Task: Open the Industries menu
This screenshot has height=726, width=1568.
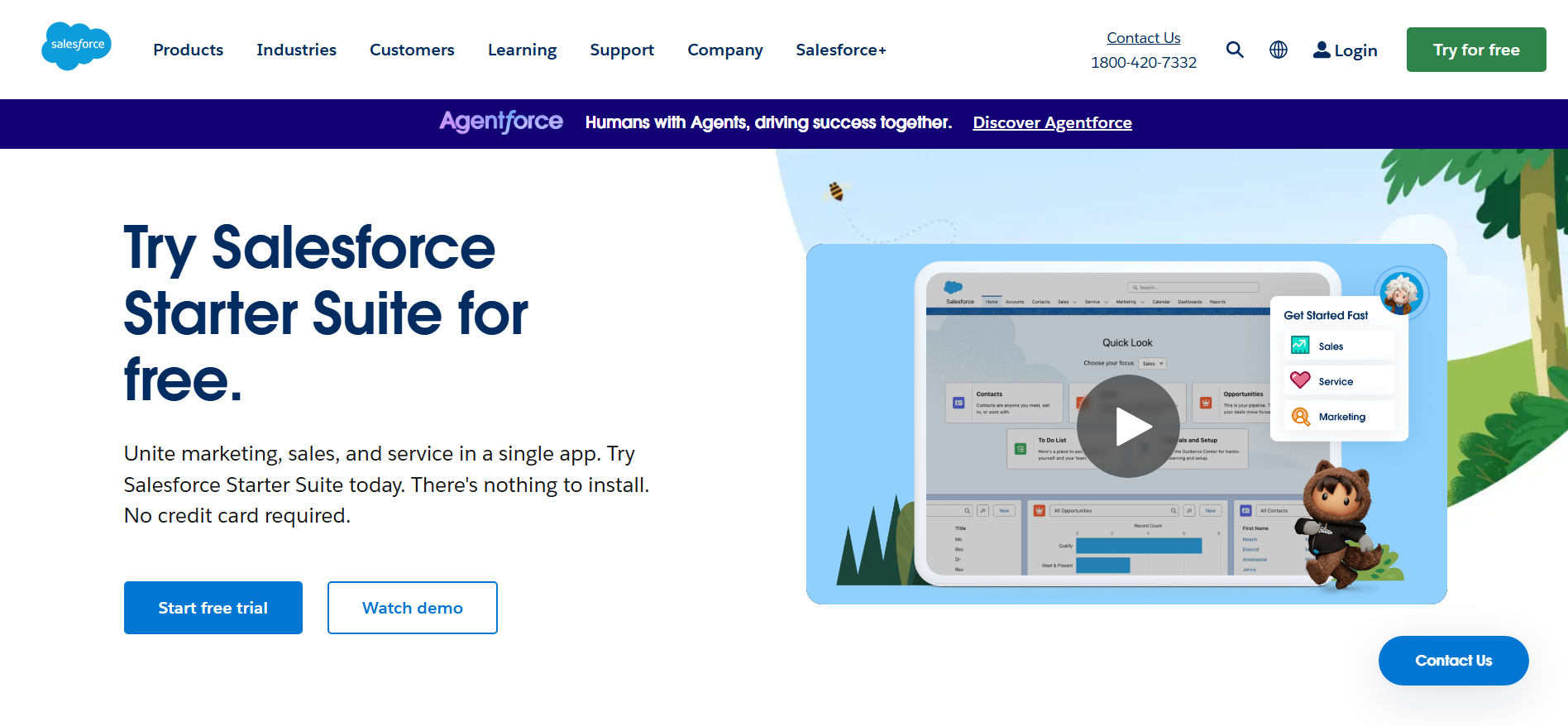Action: pyautogui.click(x=296, y=50)
